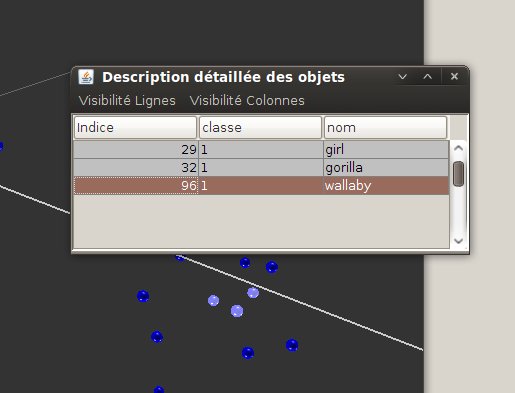Click the vertical scrollbar thumb
Screen dimensions: 515x393
[x=459, y=174]
